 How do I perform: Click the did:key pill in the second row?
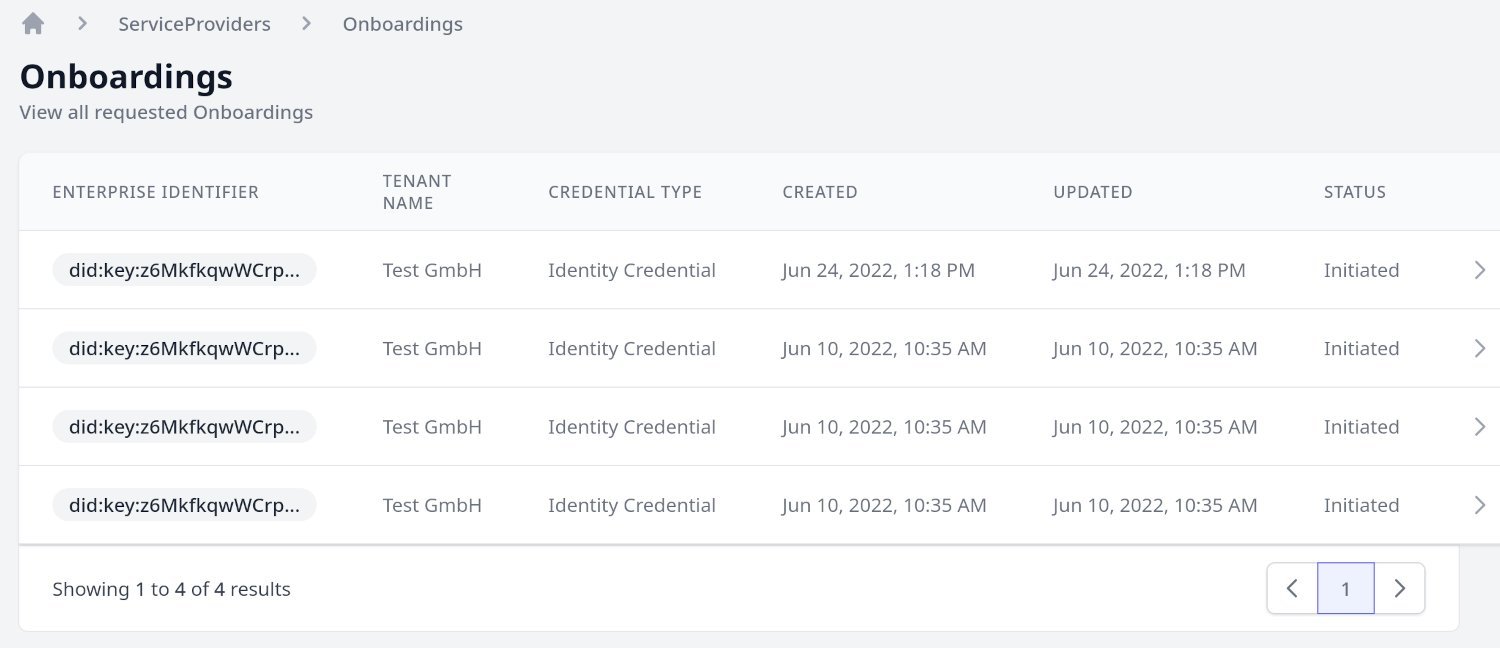tap(184, 348)
